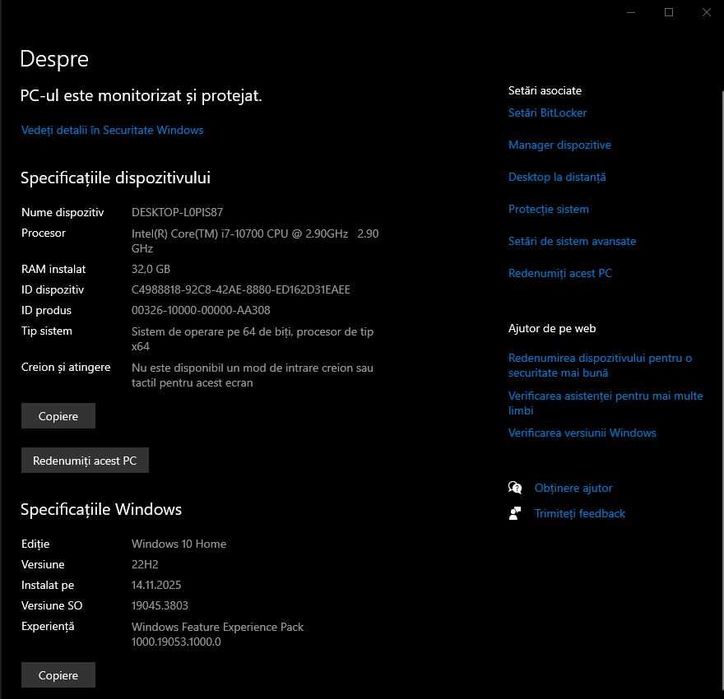Open Setări BitLocker link
This screenshot has width=724, height=699.
click(x=547, y=113)
